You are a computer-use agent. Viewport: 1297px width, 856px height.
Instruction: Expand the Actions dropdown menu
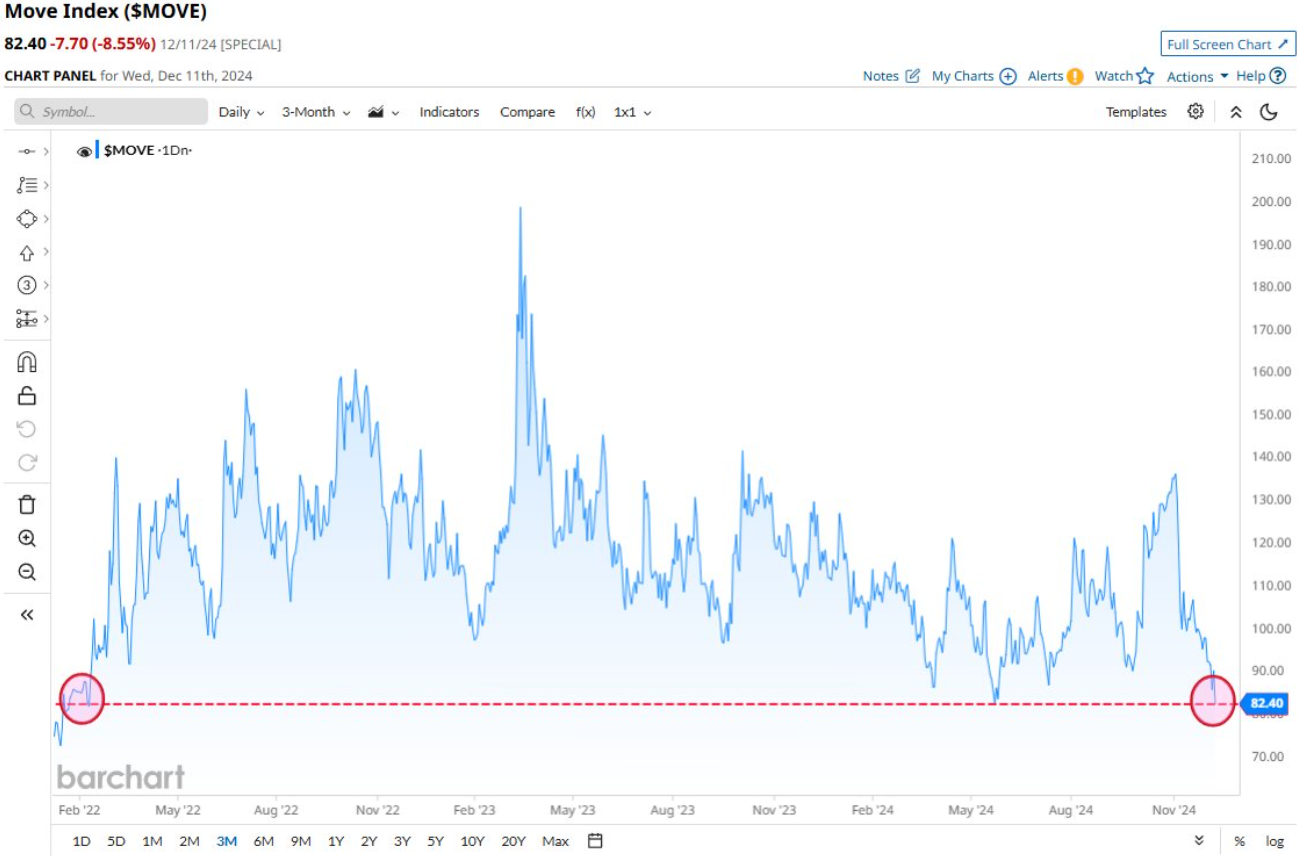point(1197,76)
